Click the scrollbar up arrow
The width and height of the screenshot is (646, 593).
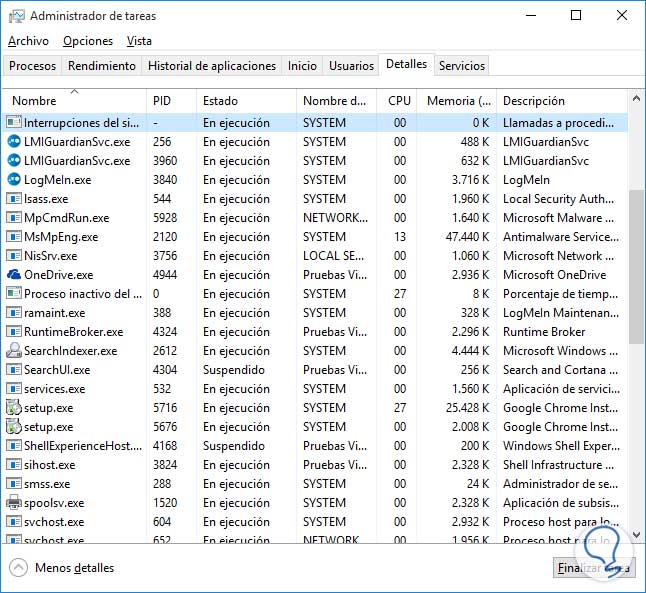click(x=636, y=98)
